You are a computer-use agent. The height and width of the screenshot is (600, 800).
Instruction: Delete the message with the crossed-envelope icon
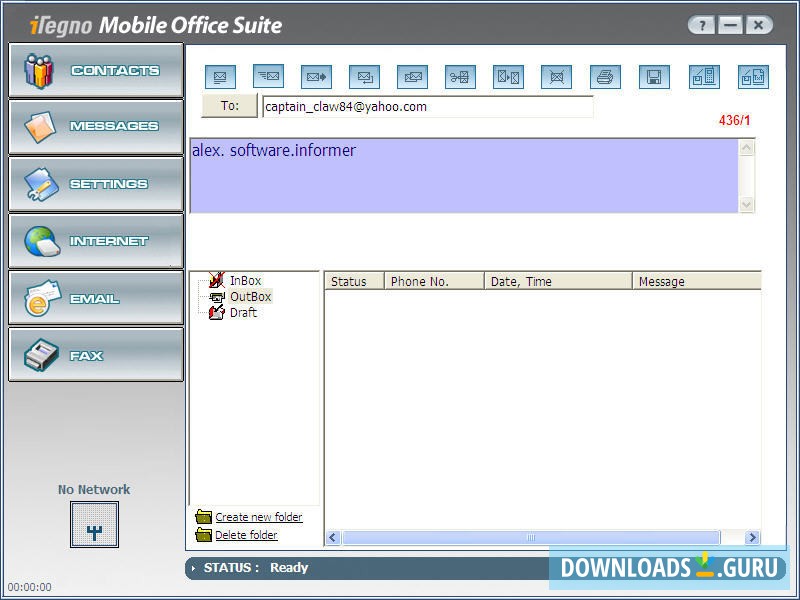[x=556, y=77]
